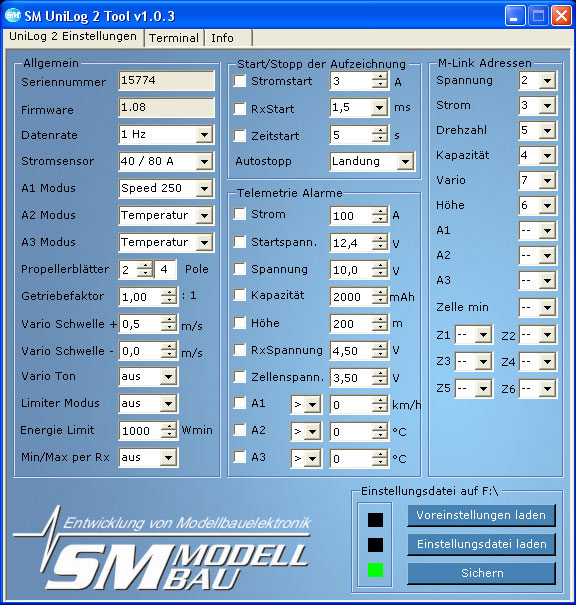Click the Energie Limit spinner arrows
Image resolution: width=576 pixels, height=605 pixels.
click(x=169, y=431)
